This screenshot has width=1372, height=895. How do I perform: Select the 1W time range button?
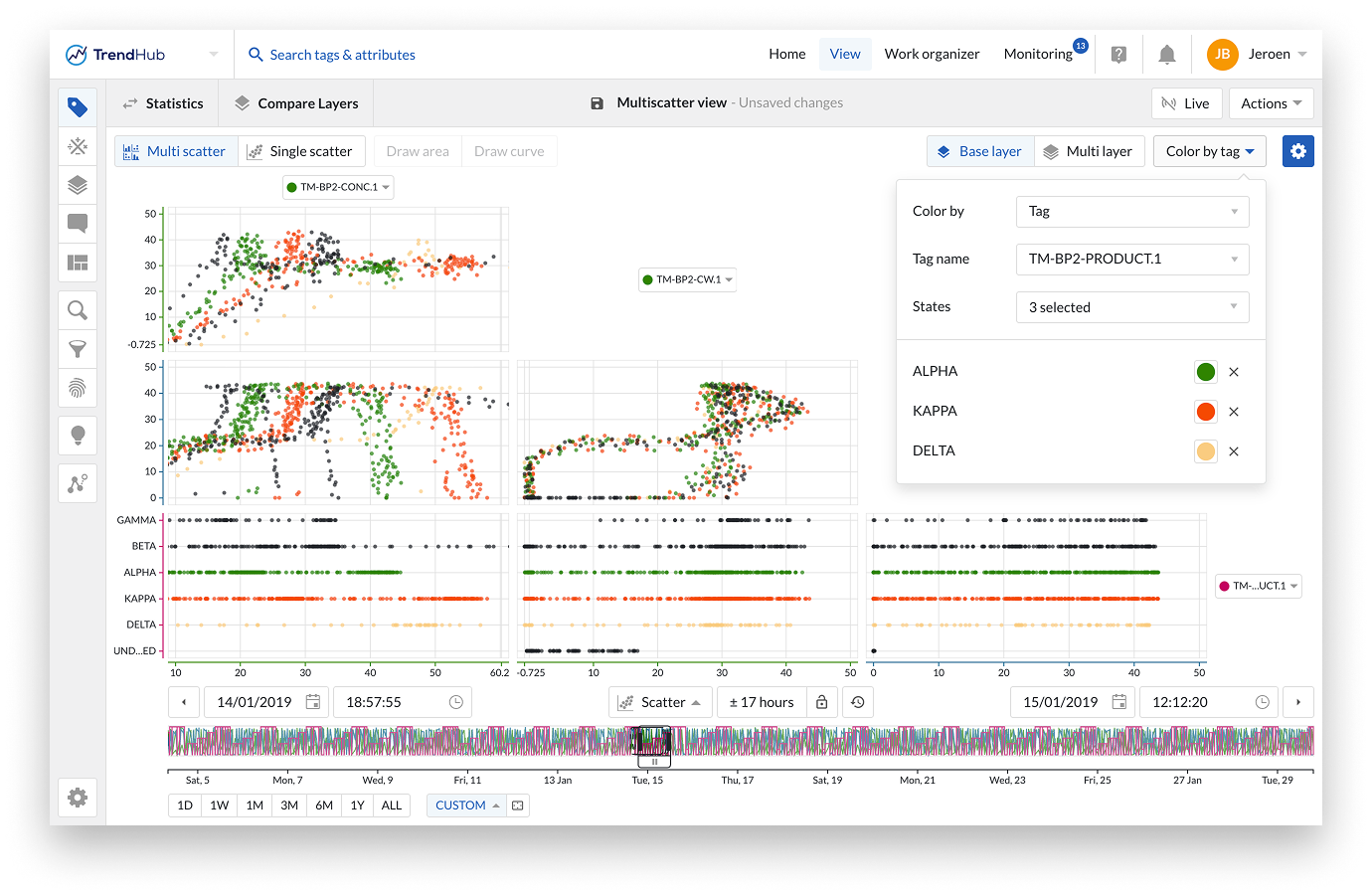220,805
